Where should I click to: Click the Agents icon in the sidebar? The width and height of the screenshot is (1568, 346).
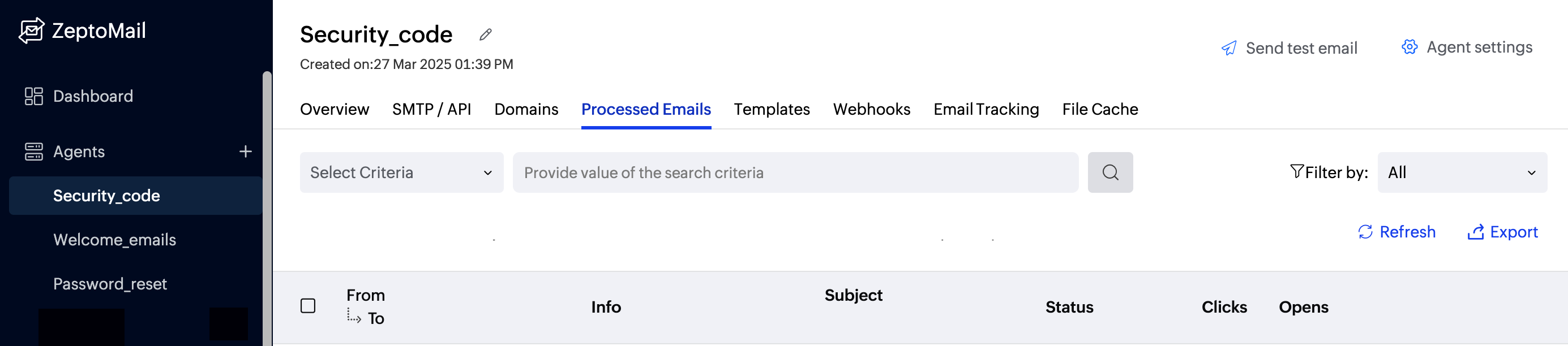[33, 152]
